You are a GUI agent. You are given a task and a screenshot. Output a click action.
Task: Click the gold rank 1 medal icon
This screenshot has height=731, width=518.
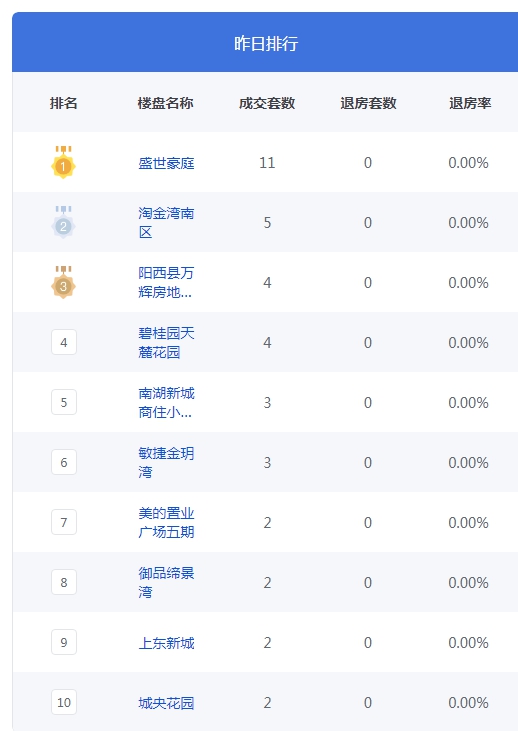pyautogui.click(x=63, y=162)
